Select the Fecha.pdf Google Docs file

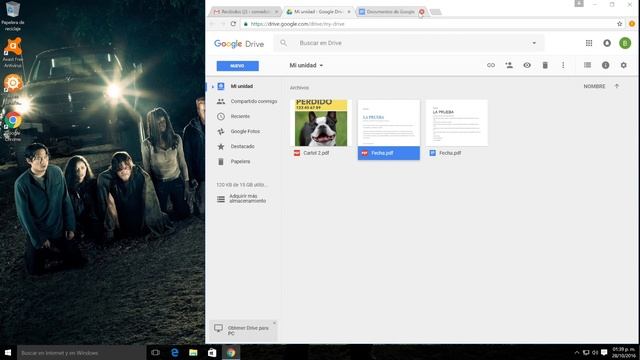point(456,130)
